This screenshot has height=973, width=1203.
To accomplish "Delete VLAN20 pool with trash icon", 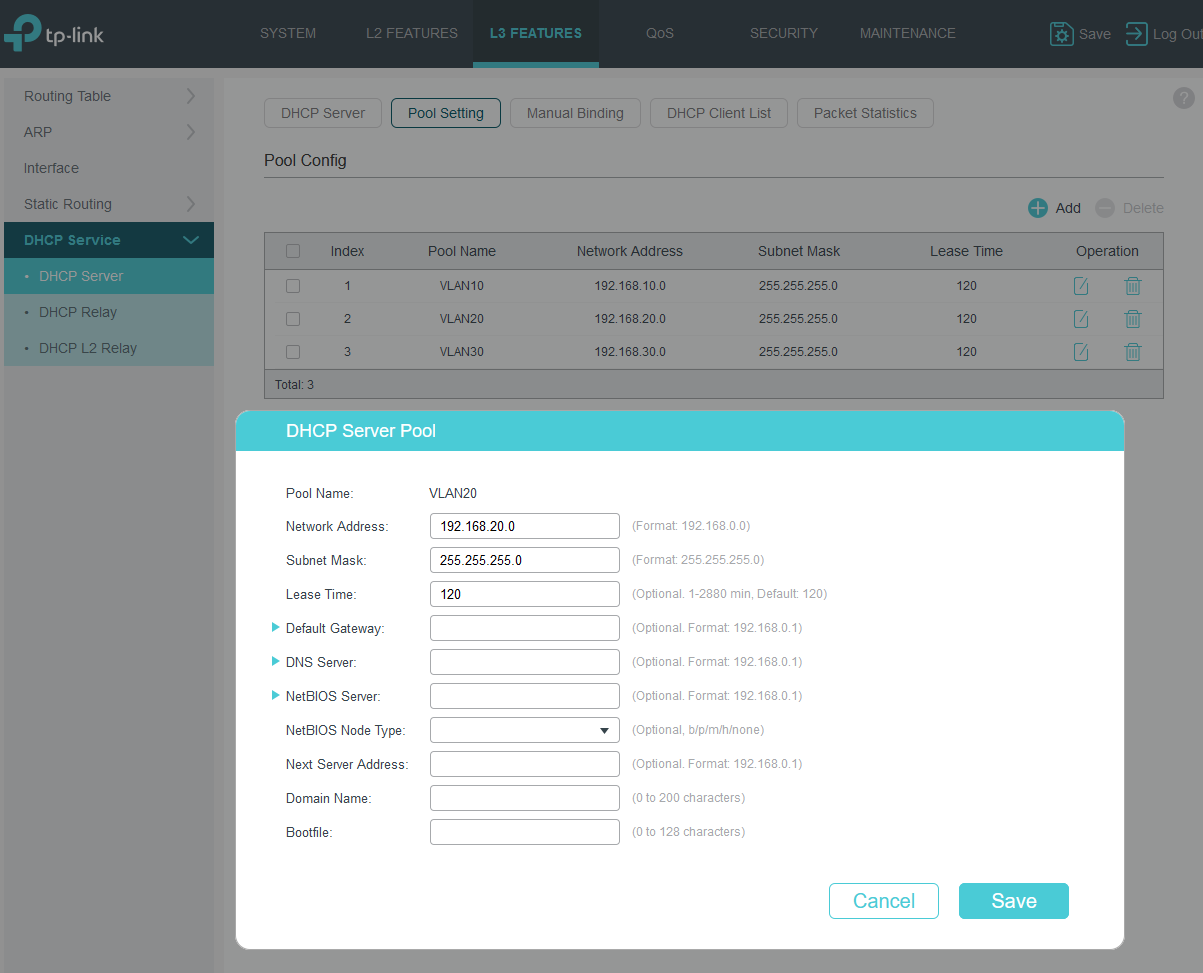I will [x=1133, y=319].
